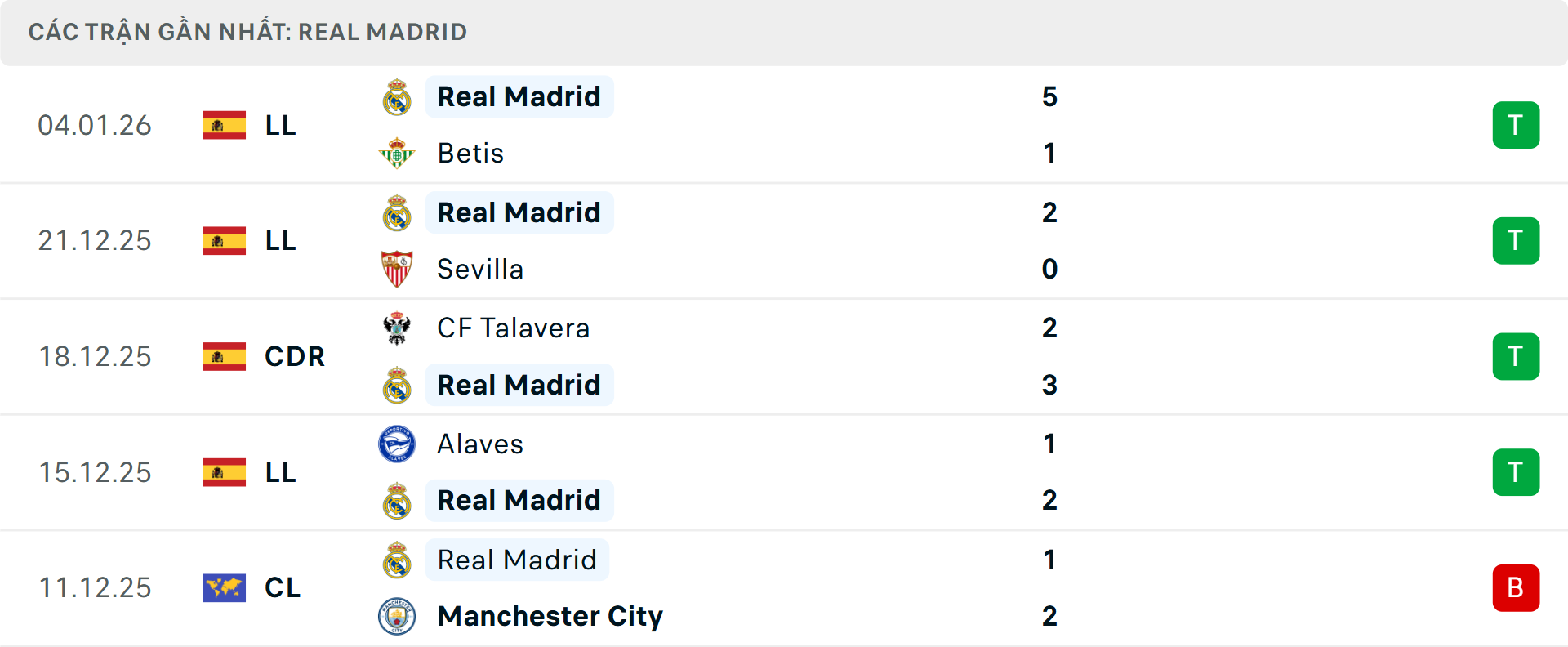Screen dimensions: 1568x647
Task: Toggle the T result badge beside the Sevilla match
Action: pyautogui.click(x=1516, y=240)
